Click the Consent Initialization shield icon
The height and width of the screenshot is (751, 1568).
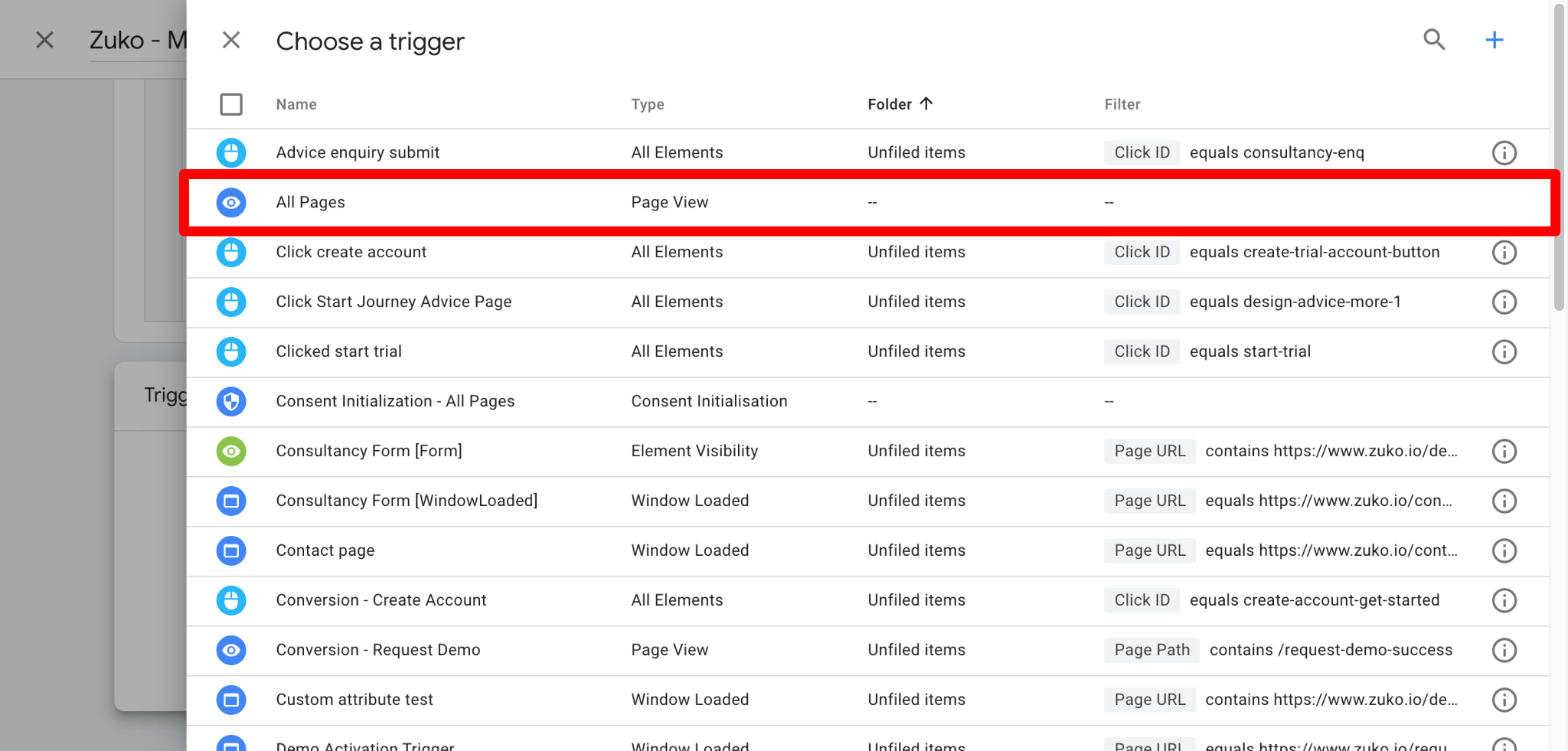tap(231, 401)
